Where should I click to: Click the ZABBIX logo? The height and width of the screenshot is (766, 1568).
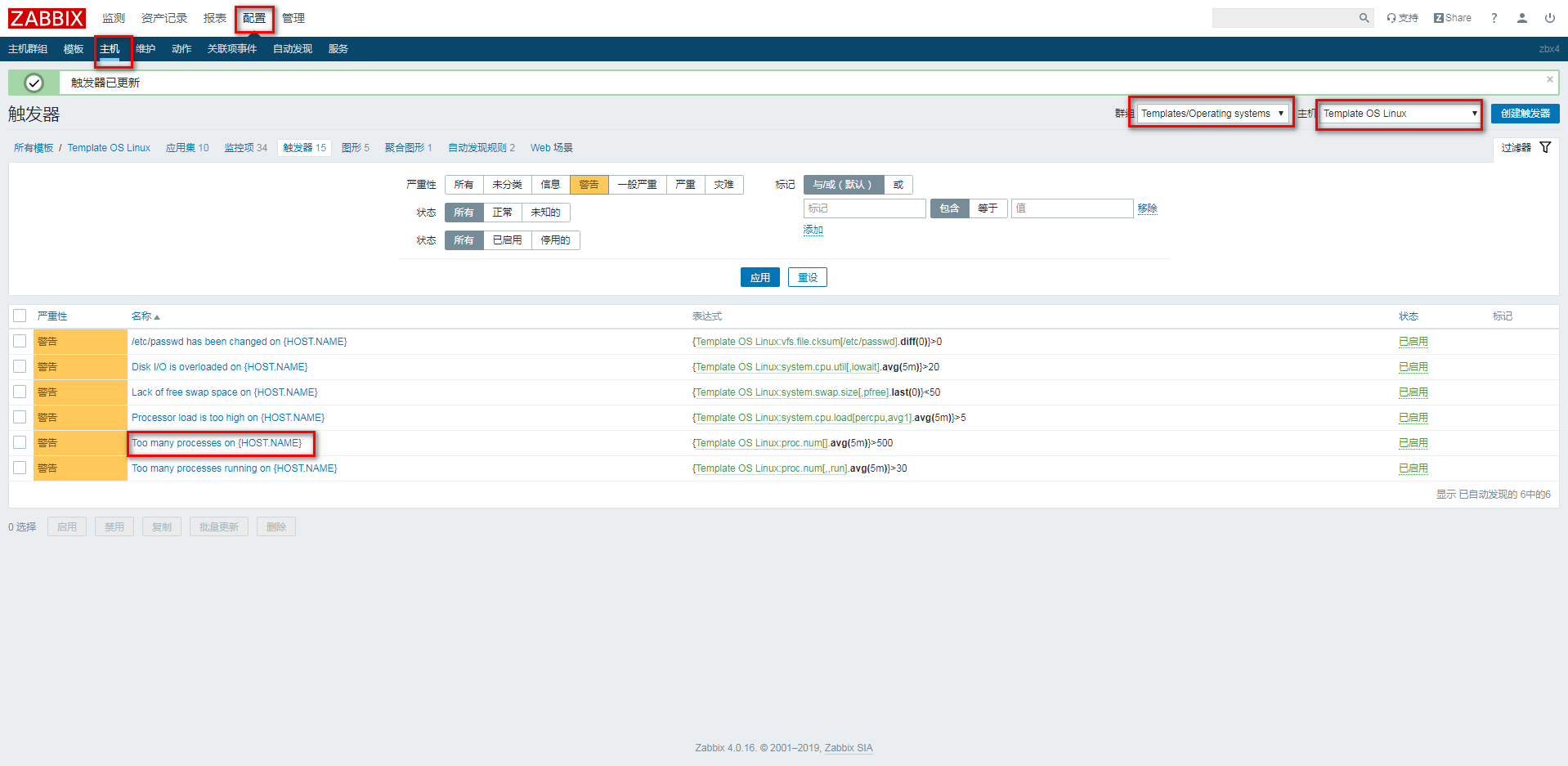coord(47,18)
